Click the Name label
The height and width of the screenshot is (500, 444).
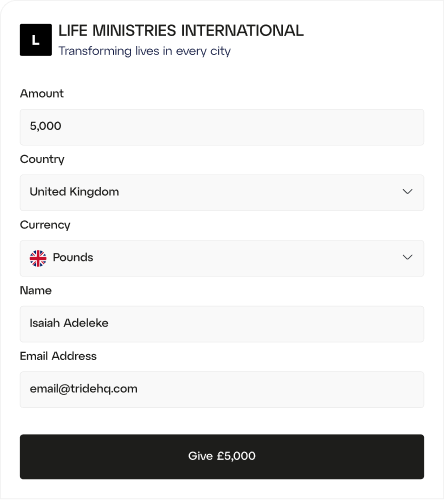pos(36,290)
